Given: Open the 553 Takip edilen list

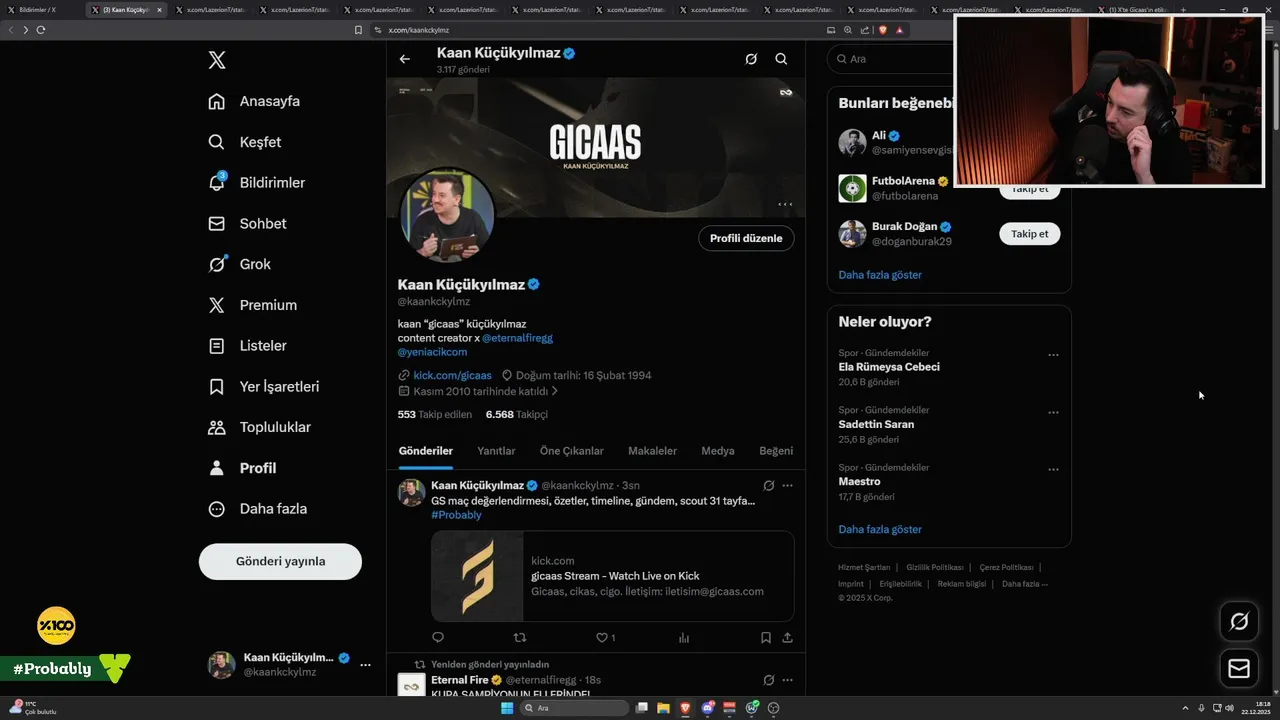Looking at the screenshot, I should point(434,414).
